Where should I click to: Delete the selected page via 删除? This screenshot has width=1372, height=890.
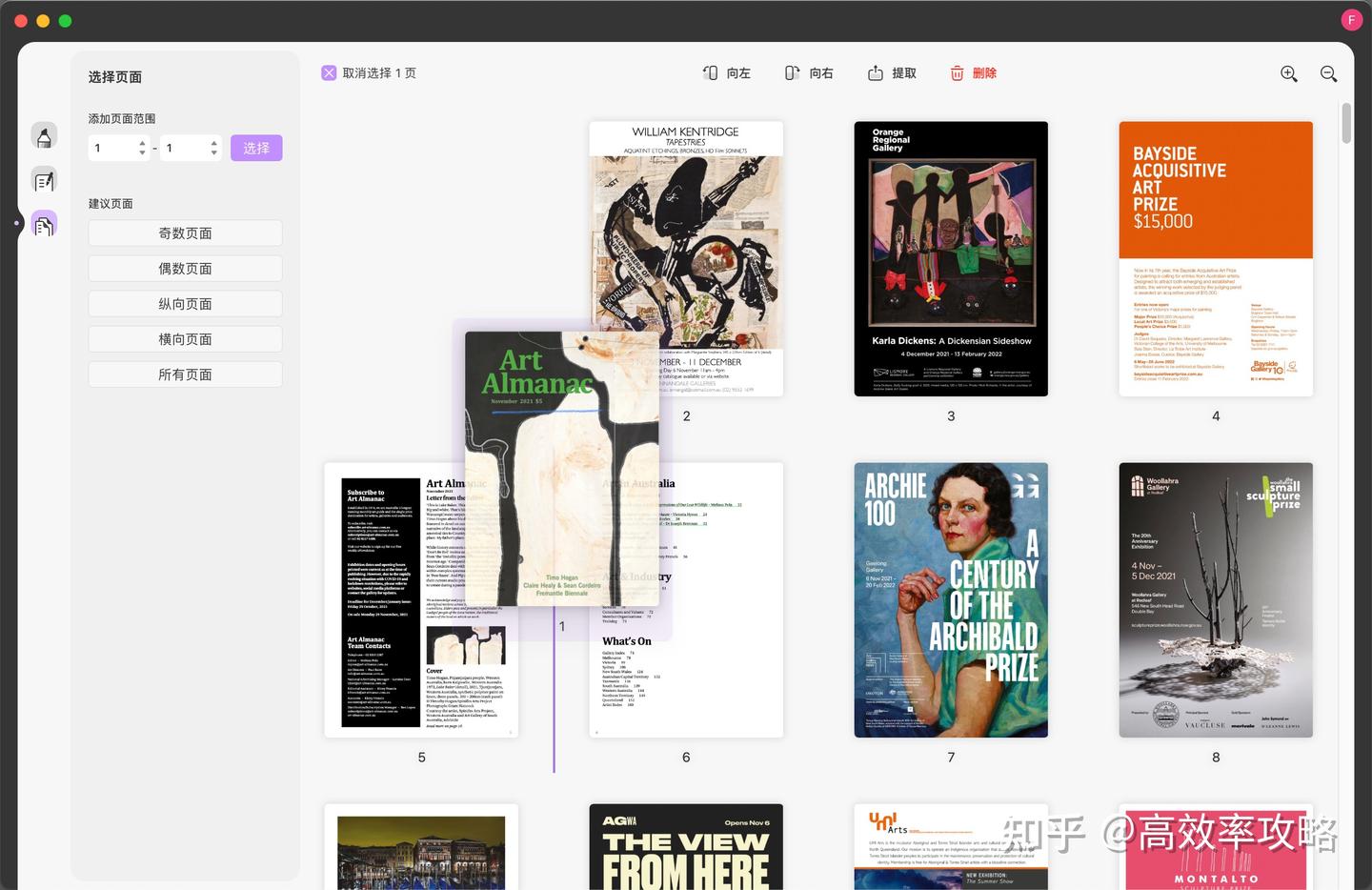click(974, 72)
